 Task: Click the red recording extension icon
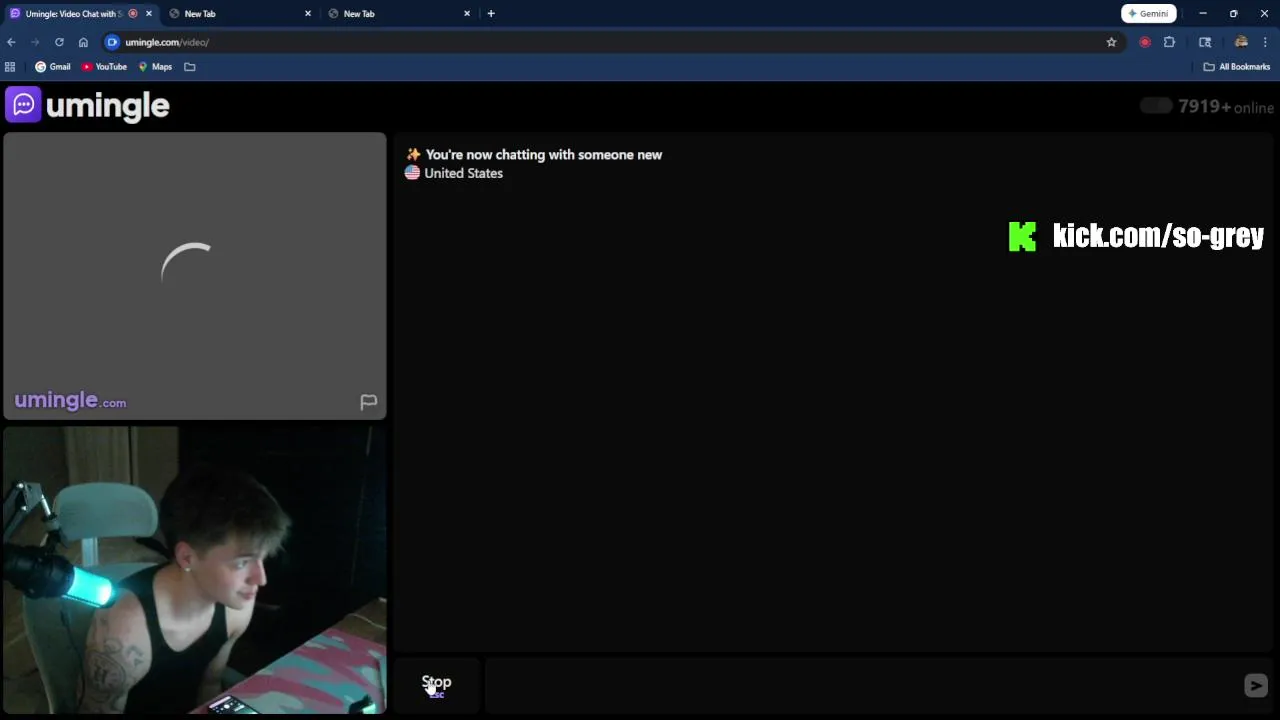point(1145,42)
